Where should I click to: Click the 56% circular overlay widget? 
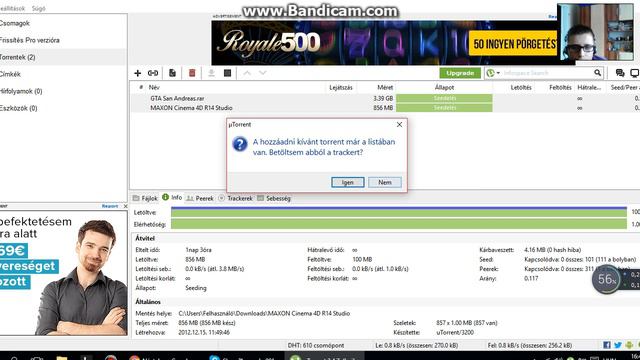click(x=606, y=279)
